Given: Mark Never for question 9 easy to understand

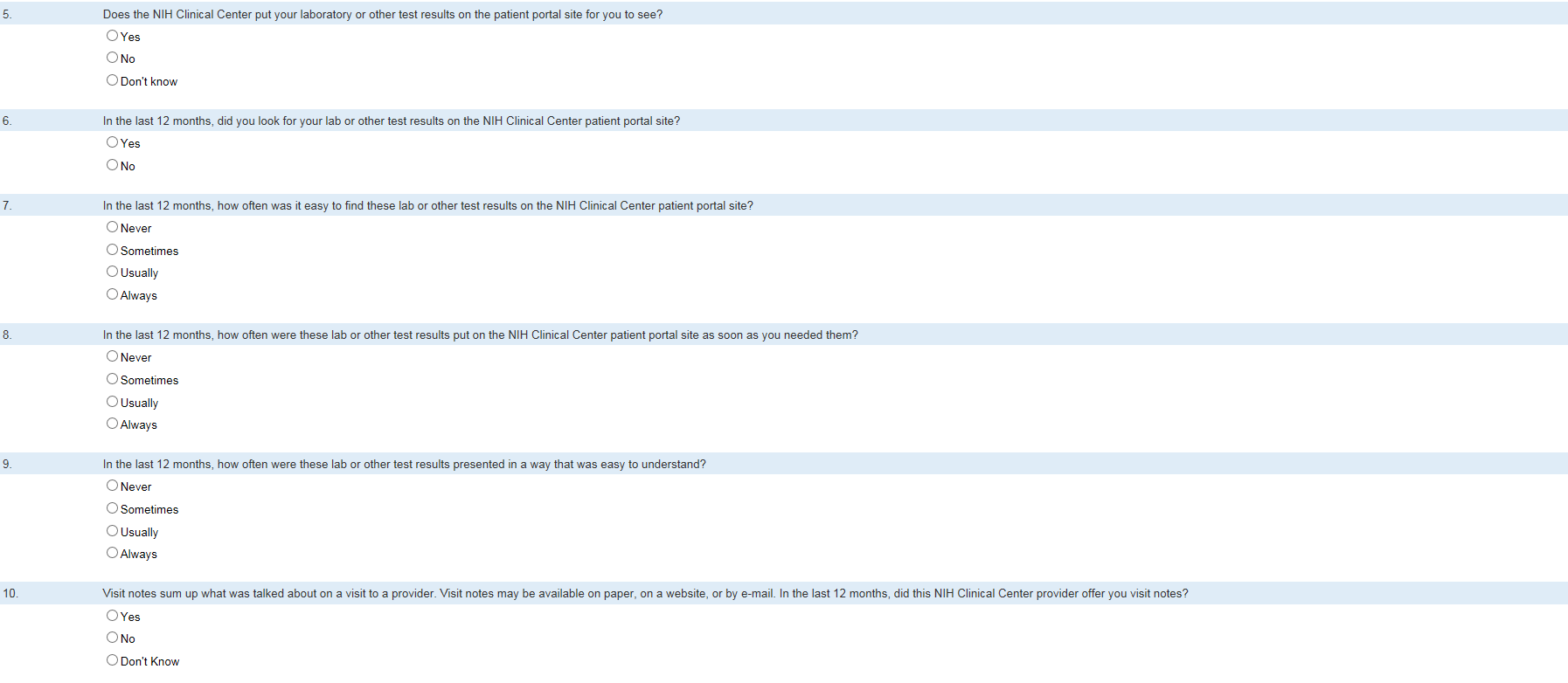Looking at the screenshot, I should click(x=112, y=486).
